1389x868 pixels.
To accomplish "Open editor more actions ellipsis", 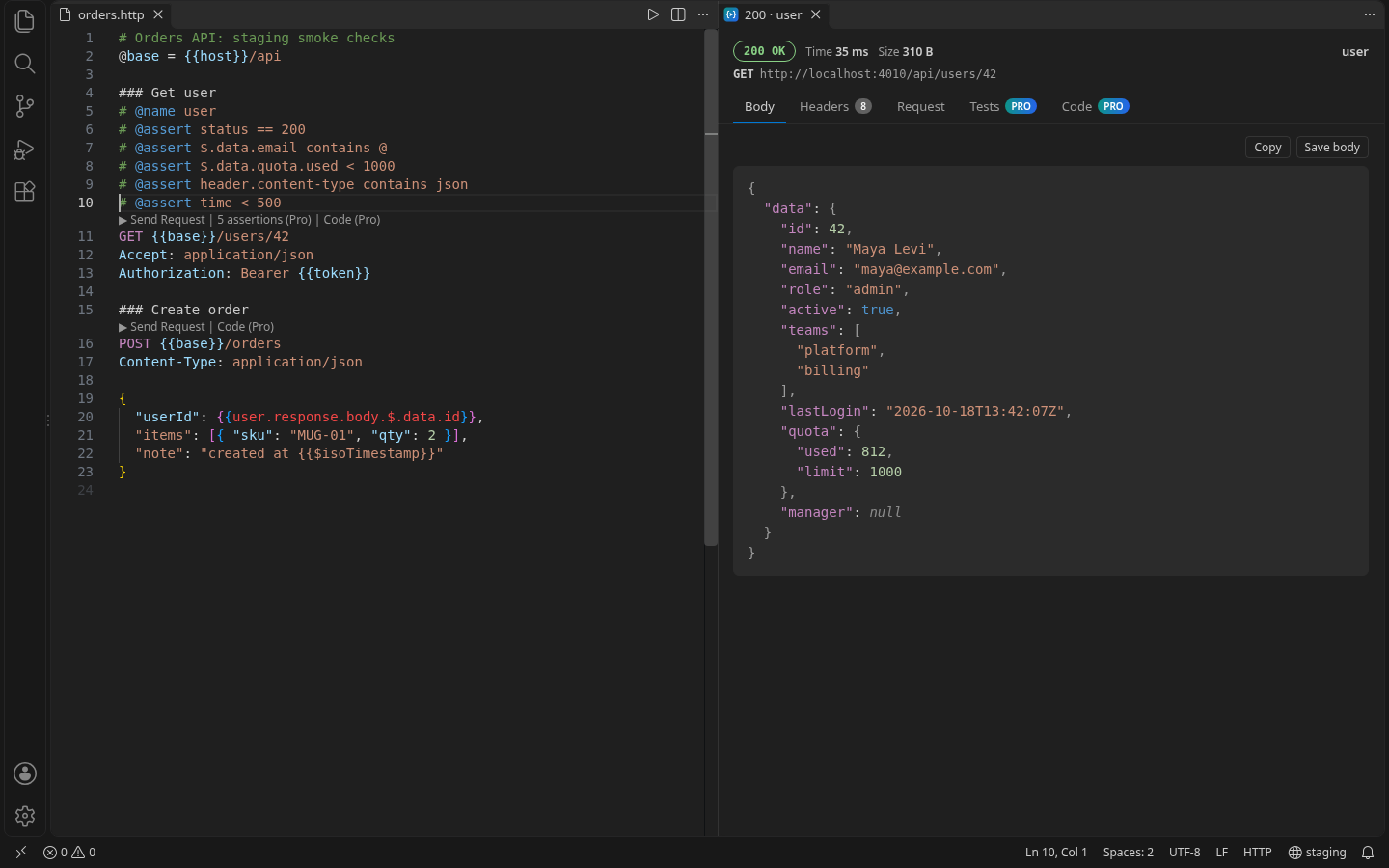I will coord(703,14).
